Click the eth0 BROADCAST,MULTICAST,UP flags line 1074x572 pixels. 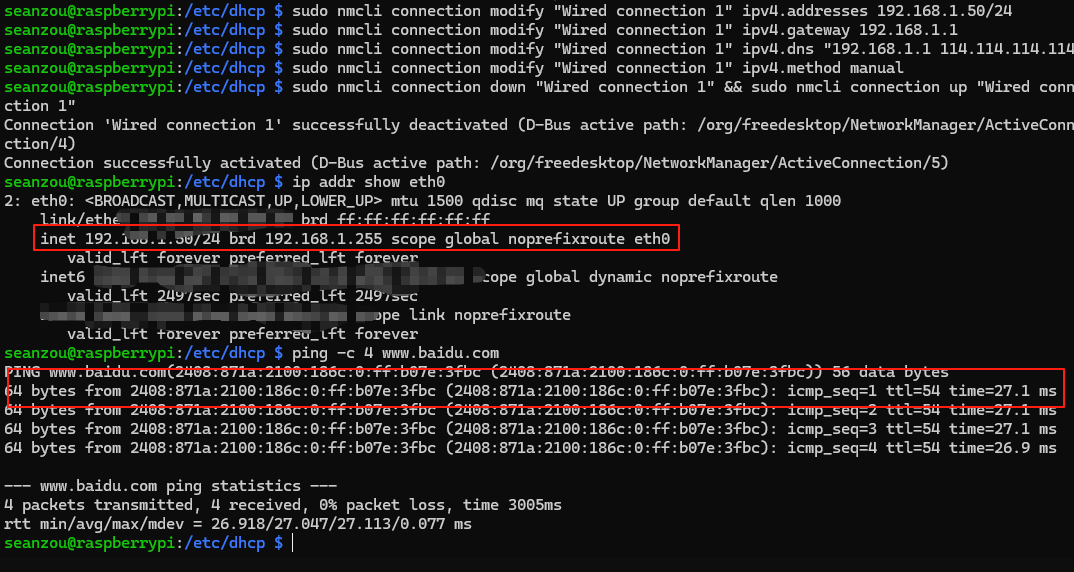click(x=423, y=201)
